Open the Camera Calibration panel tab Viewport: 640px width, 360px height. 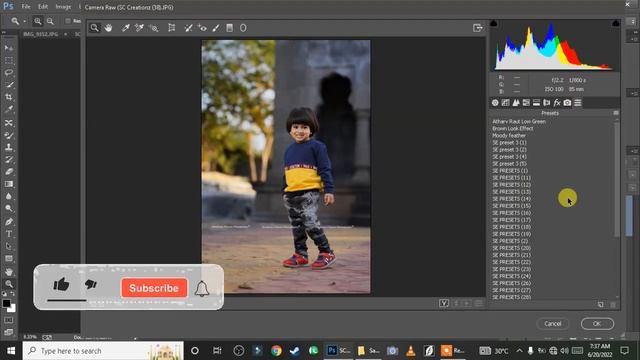click(x=567, y=103)
